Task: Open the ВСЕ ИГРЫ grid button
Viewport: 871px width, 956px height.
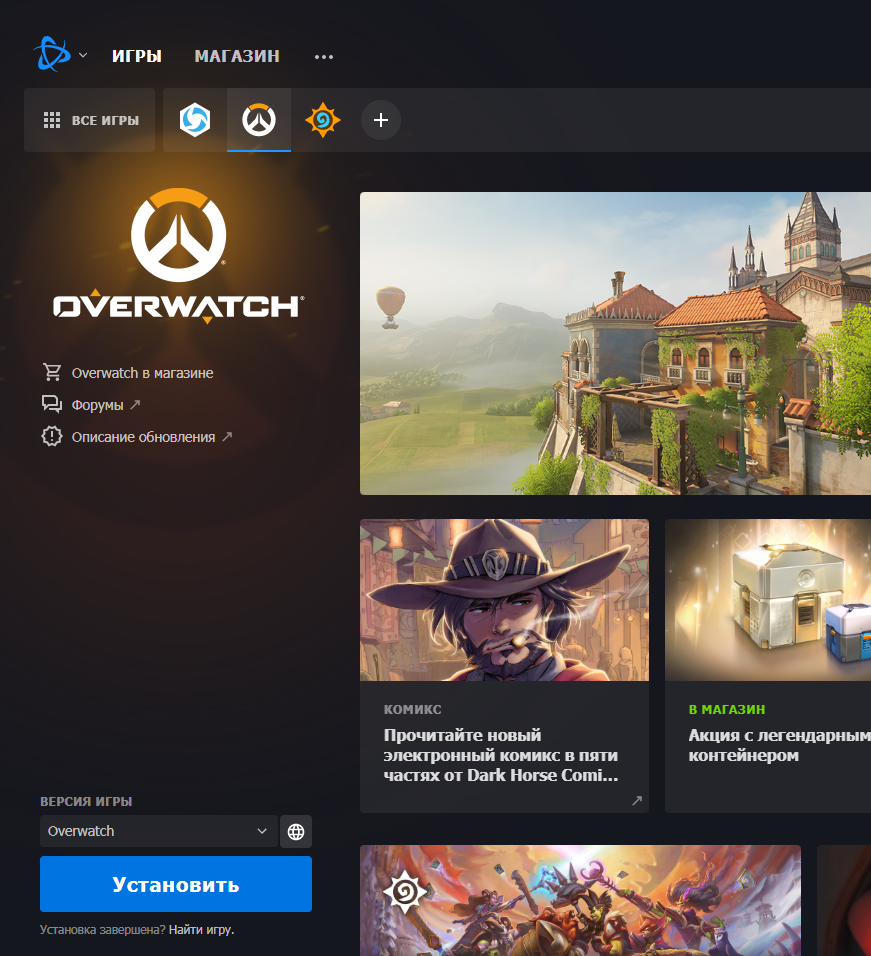Action: [x=90, y=120]
